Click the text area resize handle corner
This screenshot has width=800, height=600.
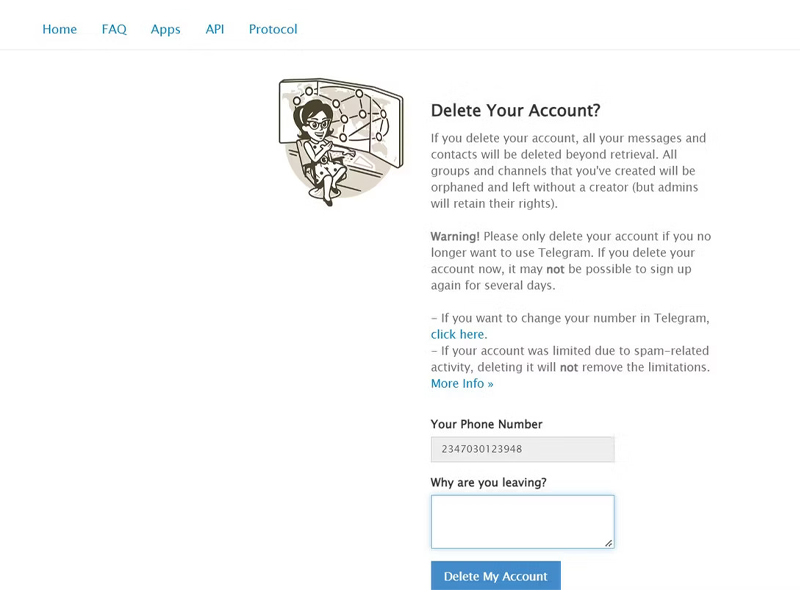(x=609, y=543)
